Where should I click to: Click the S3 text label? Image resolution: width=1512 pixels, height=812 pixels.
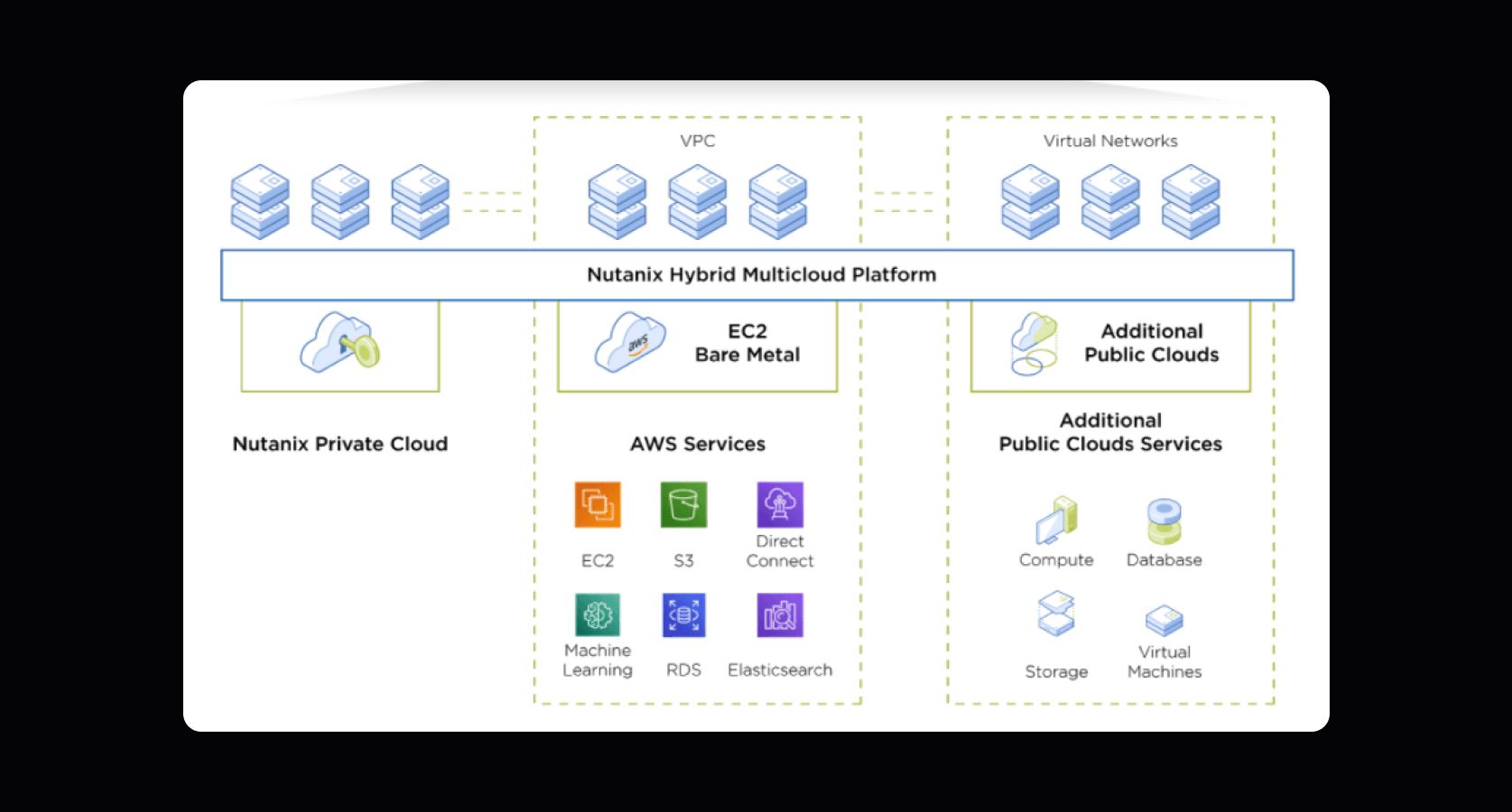[x=683, y=561]
